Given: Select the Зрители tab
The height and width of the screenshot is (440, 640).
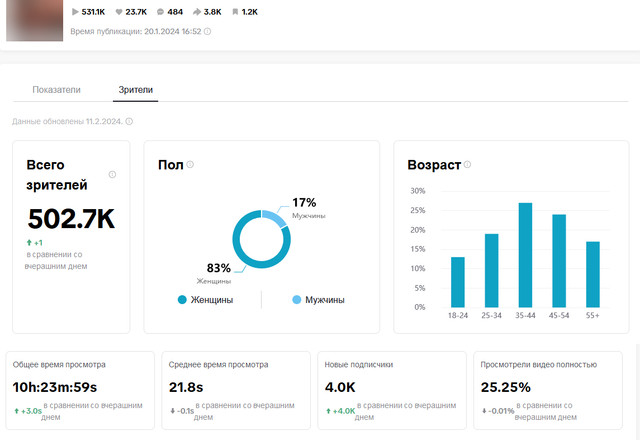Looking at the screenshot, I should coord(136,90).
